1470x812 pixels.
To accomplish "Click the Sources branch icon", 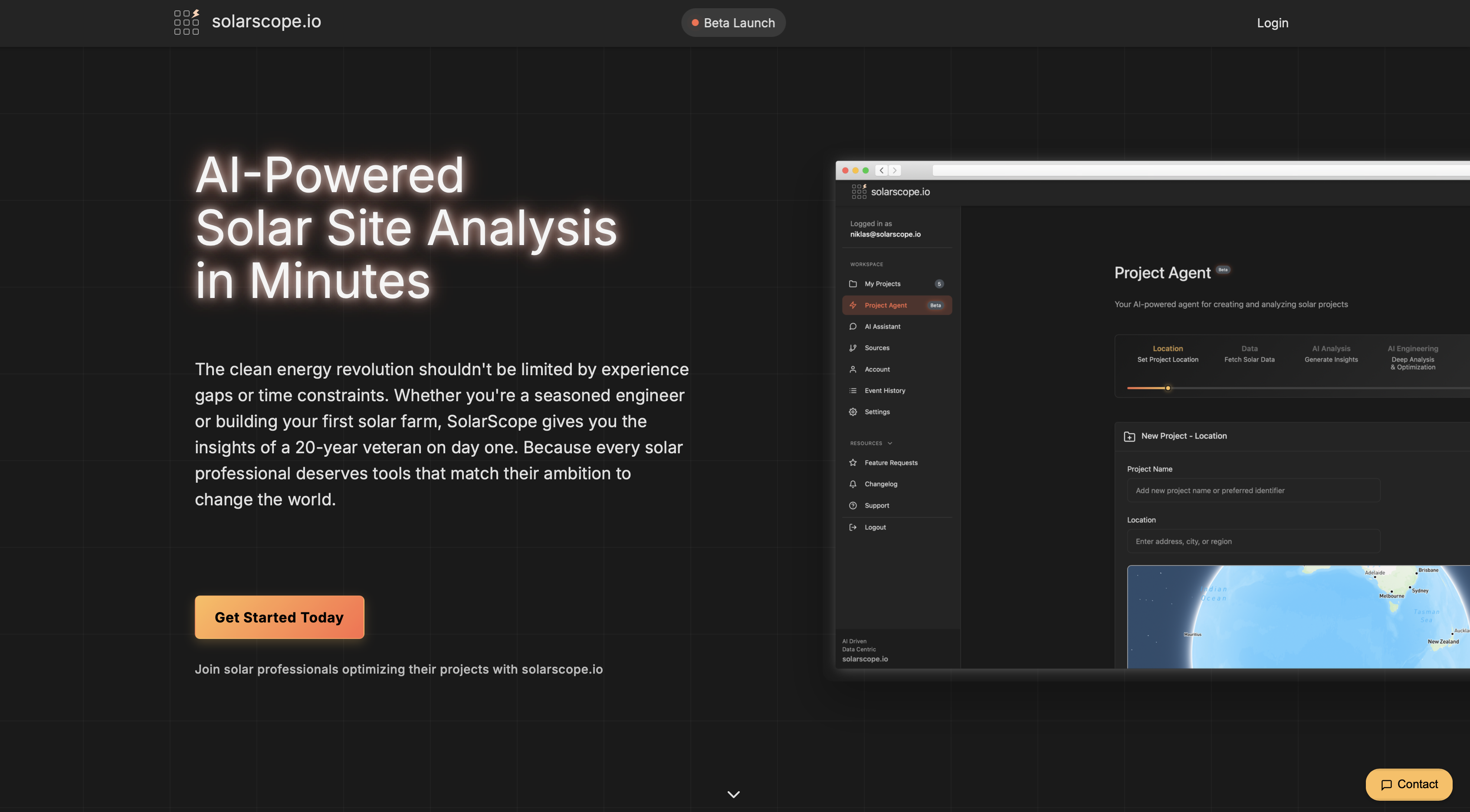I will pyautogui.click(x=853, y=347).
